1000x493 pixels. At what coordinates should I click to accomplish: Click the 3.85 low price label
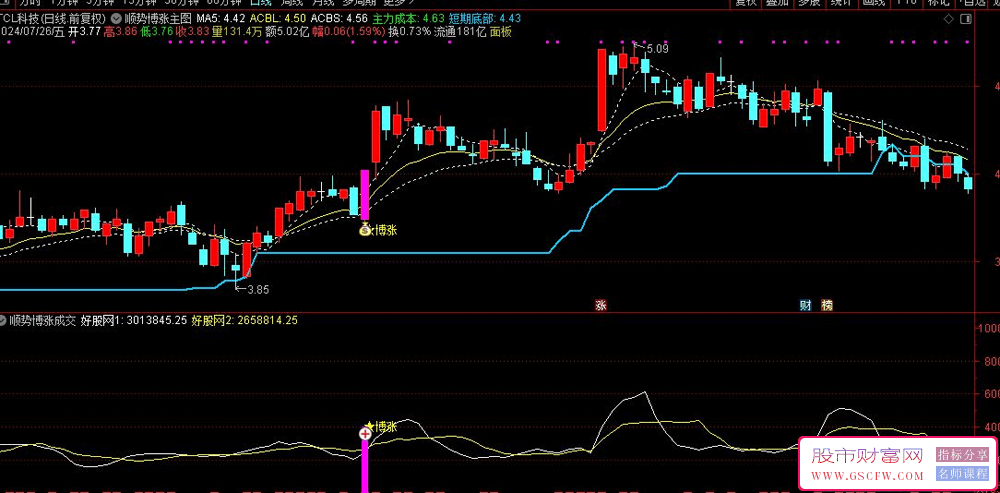click(258, 290)
